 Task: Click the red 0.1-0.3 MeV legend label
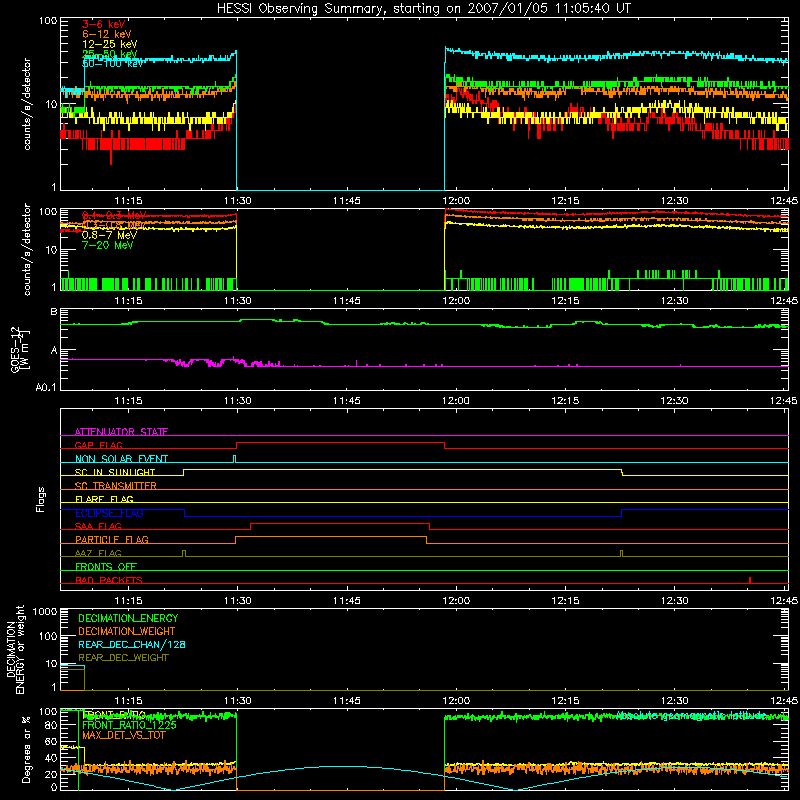(114, 215)
